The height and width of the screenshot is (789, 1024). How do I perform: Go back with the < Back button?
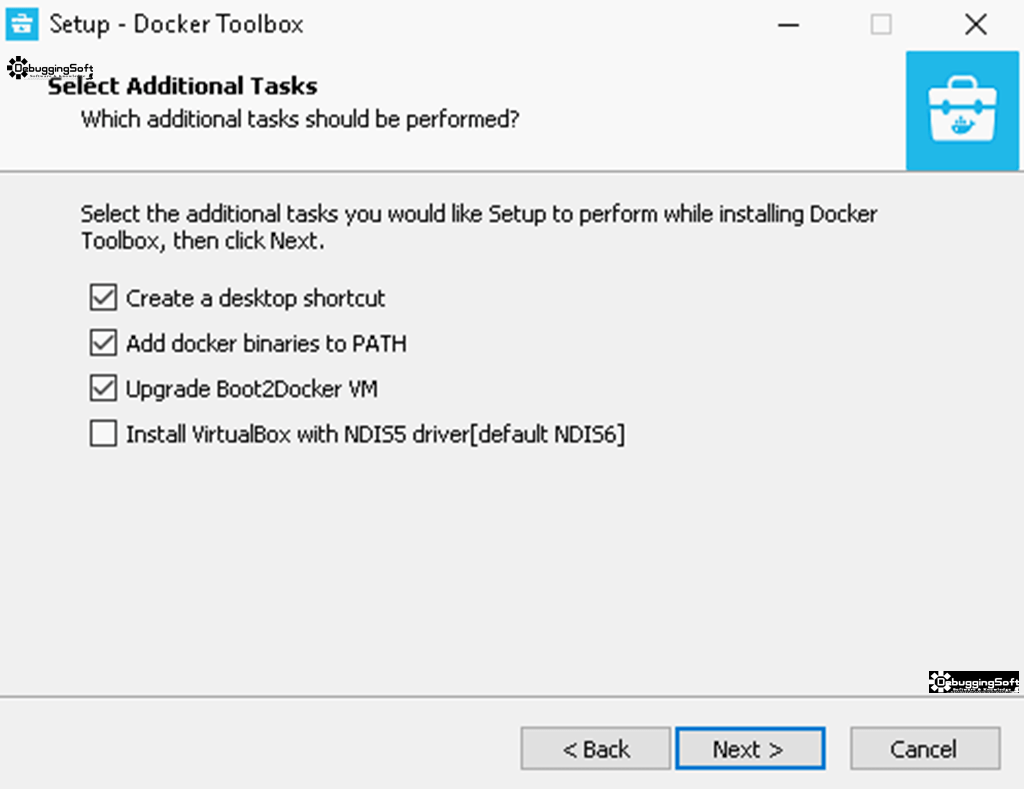(596, 749)
